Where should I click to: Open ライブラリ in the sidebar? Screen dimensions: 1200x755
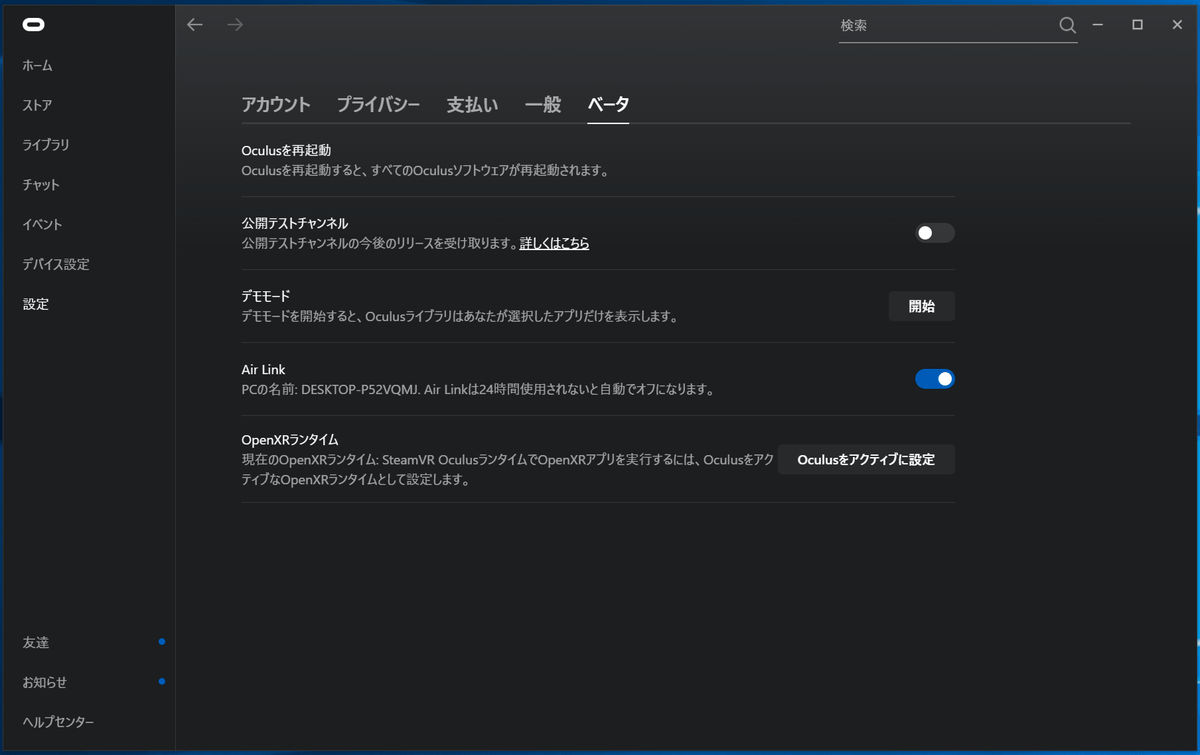click(46, 145)
